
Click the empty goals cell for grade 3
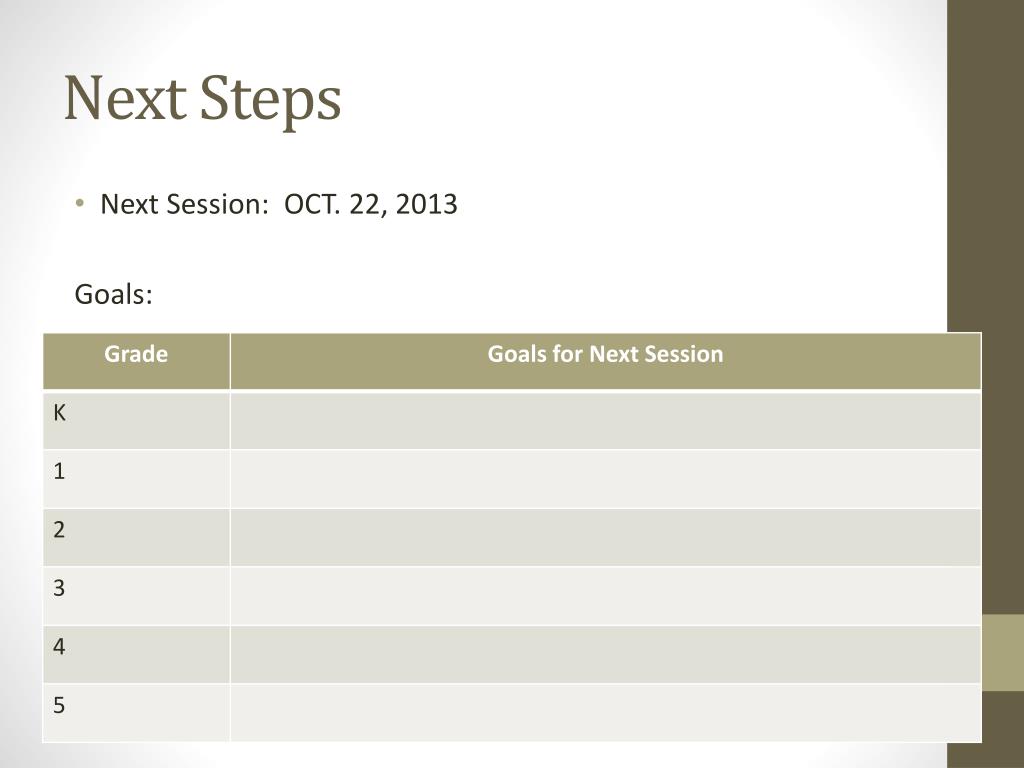[x=605, y=596]
